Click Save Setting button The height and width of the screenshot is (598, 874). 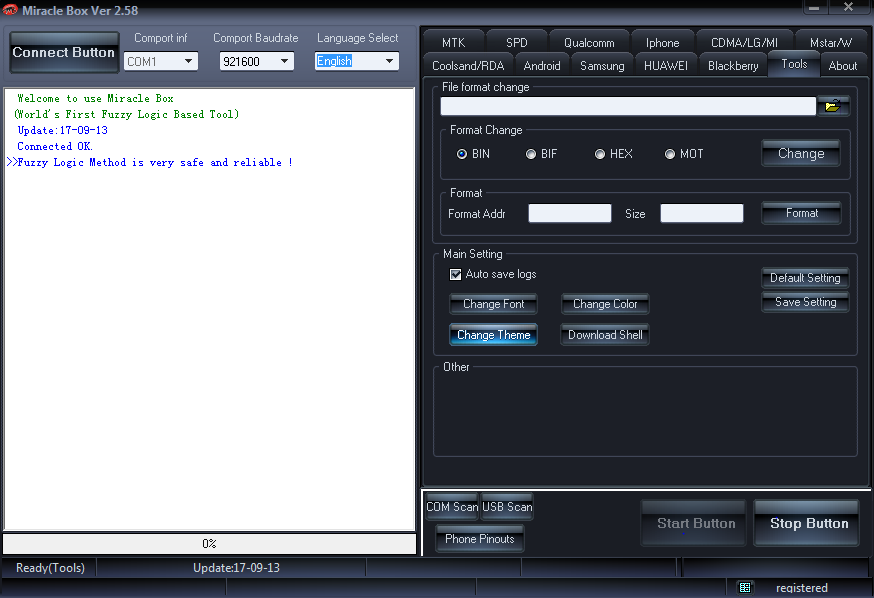click(x=805, y=302)
